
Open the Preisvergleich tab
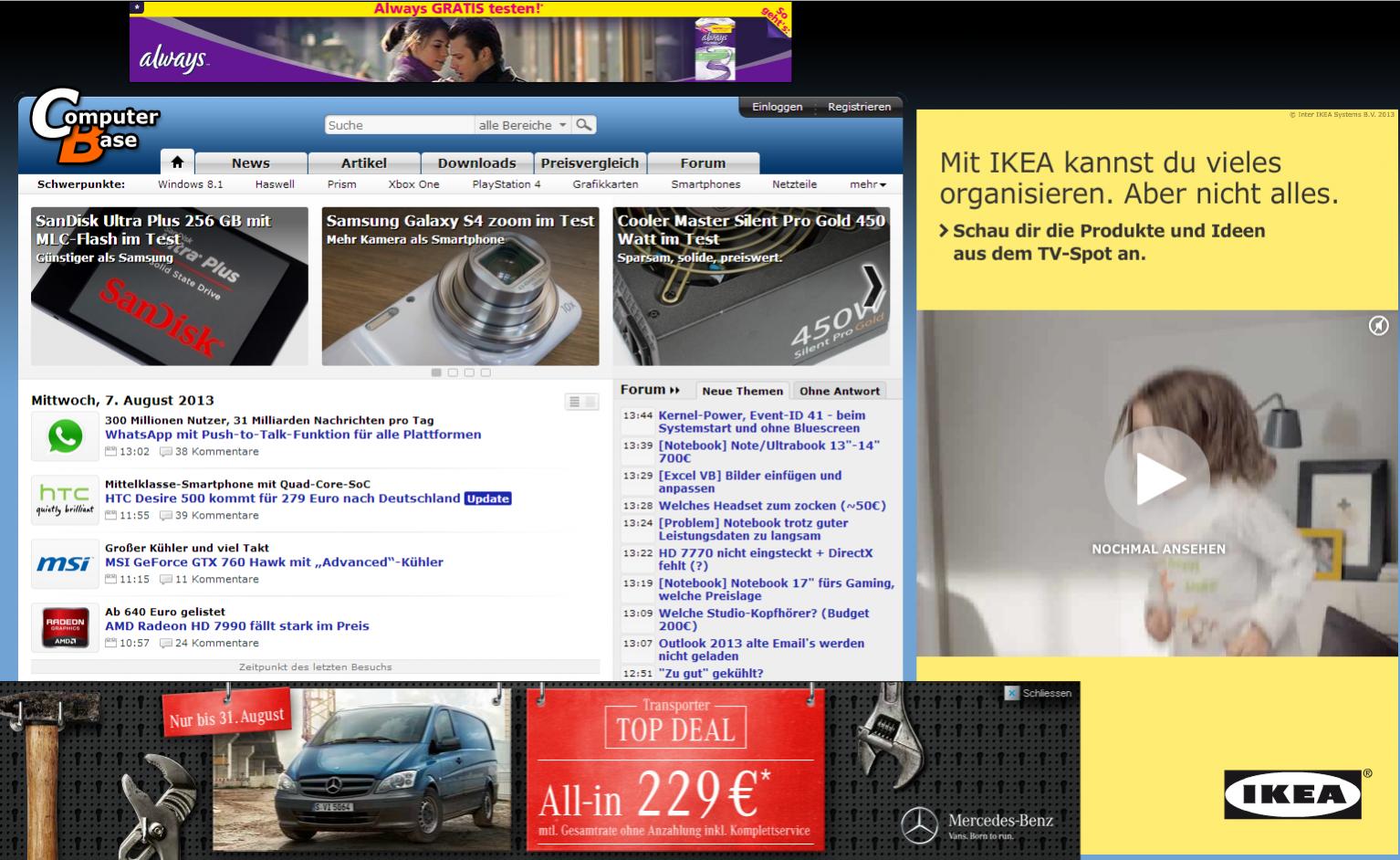point(590,163)
